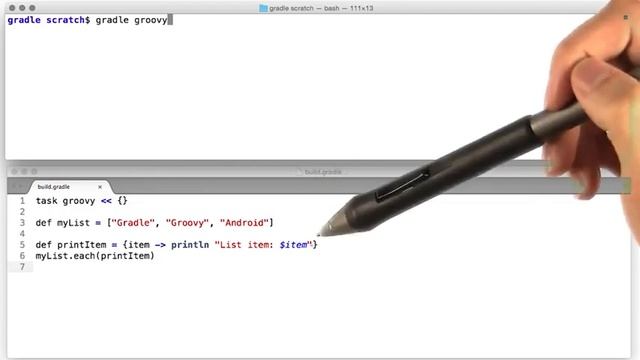640x360 pixels.
Task: Click 'task groovy << {}' code line
Action: tap(82, 201)
